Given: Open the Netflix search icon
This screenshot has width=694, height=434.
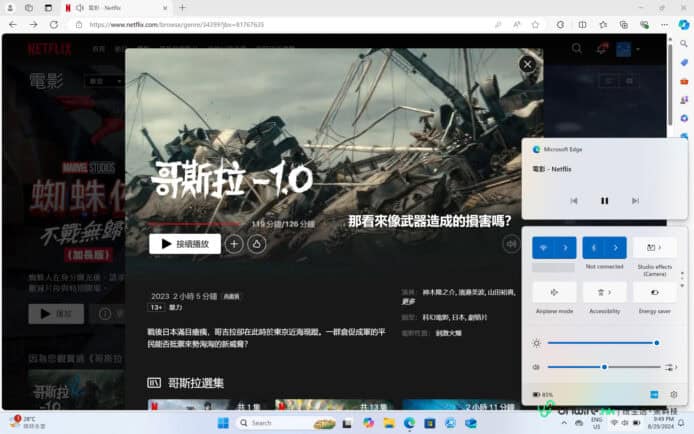Looking at the screenshot, I should (x=577, y=48).
